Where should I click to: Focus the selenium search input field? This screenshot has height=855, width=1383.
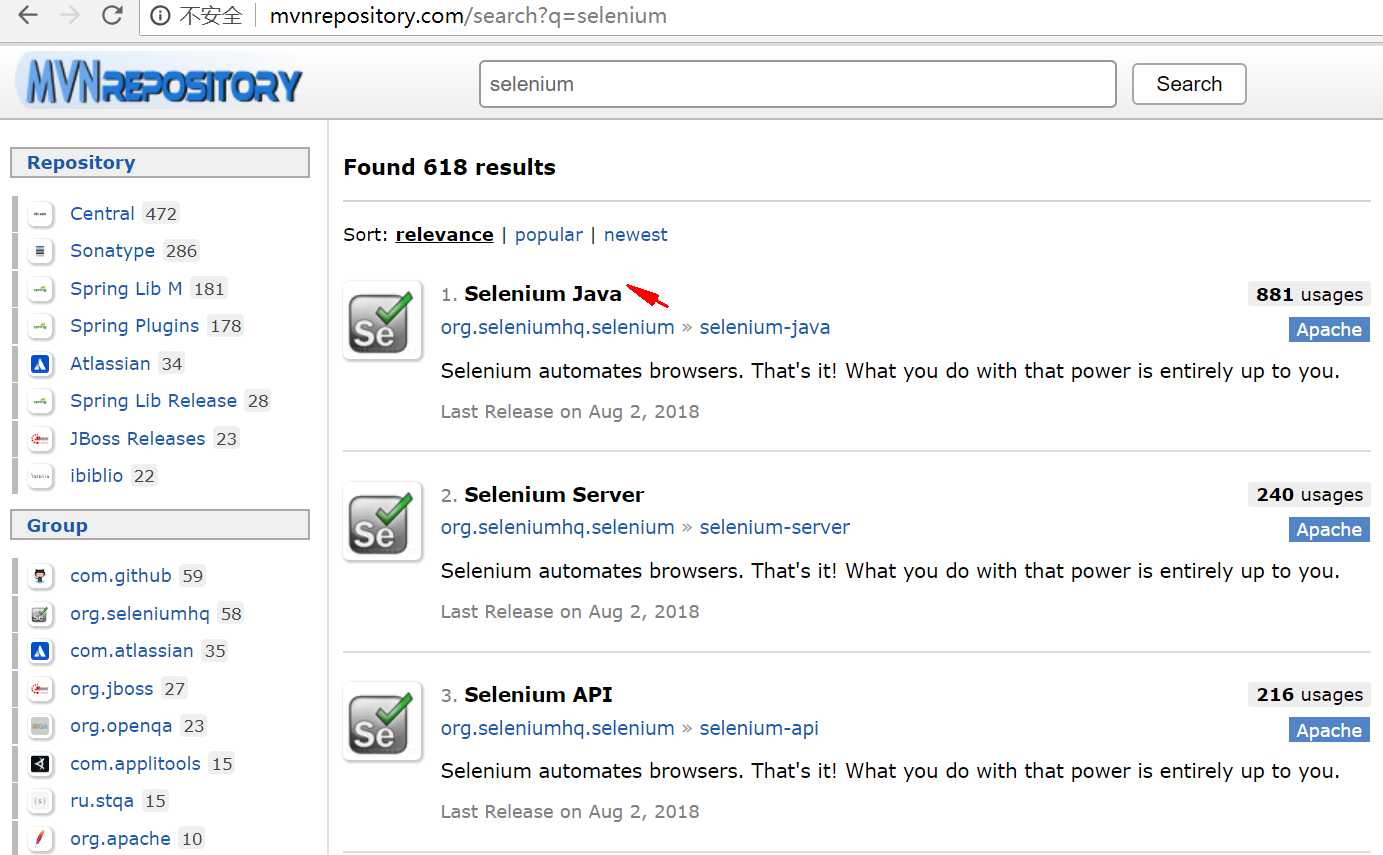[797, 84]
